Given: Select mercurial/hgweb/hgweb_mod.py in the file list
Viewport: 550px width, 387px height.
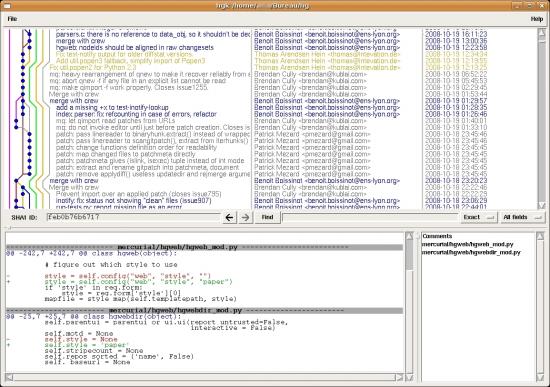Looking at the screenshot, I should click(468, 244).
